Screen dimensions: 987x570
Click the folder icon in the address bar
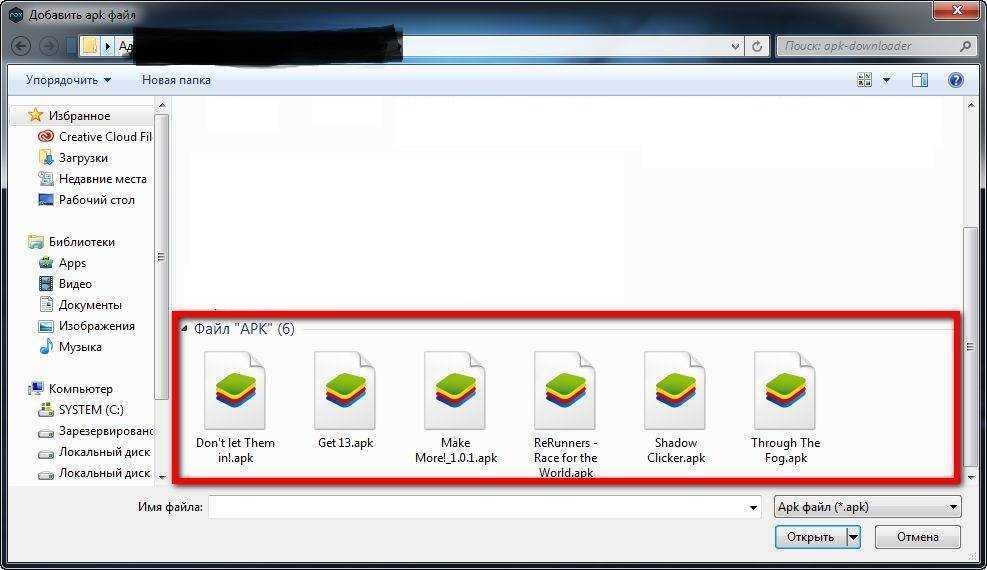(x=90, y=46)
